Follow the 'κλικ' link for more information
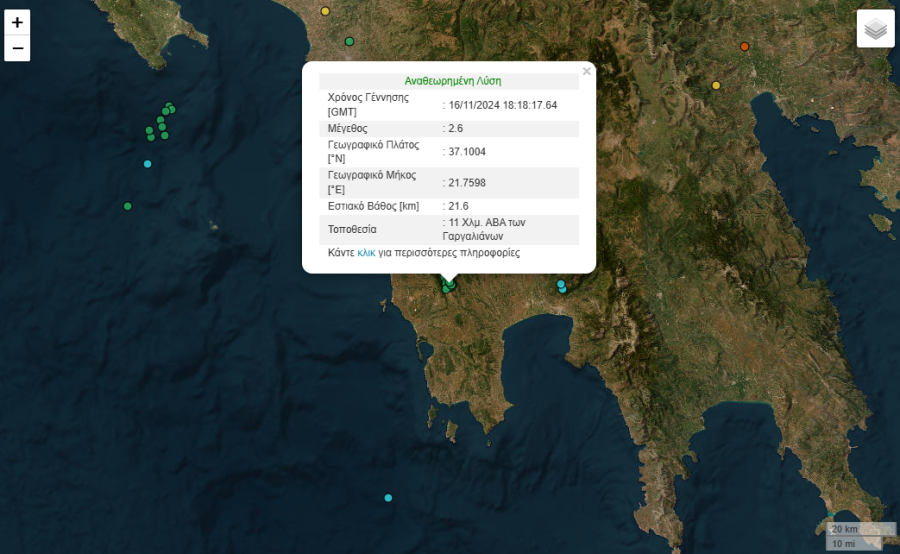Screen dimensions: 900x554 366,253
